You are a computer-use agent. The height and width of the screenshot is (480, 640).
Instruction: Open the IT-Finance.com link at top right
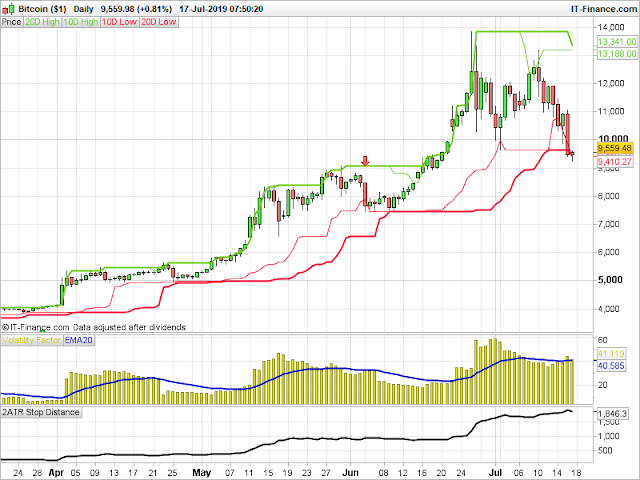[603, 9]
